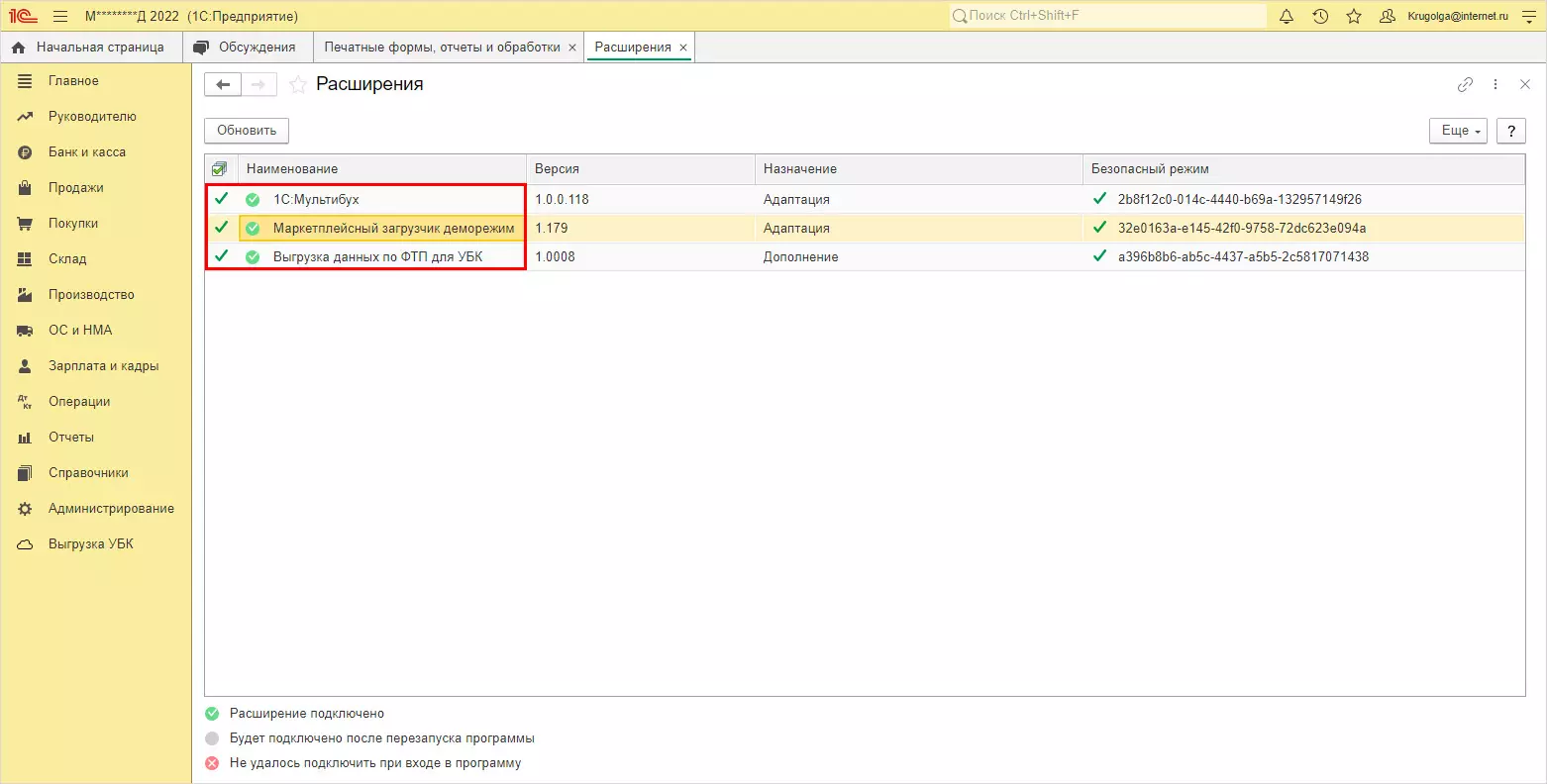Add Расширения page to favorites star
Viewport: 1547px width, 784px height.
pos(297,85)
